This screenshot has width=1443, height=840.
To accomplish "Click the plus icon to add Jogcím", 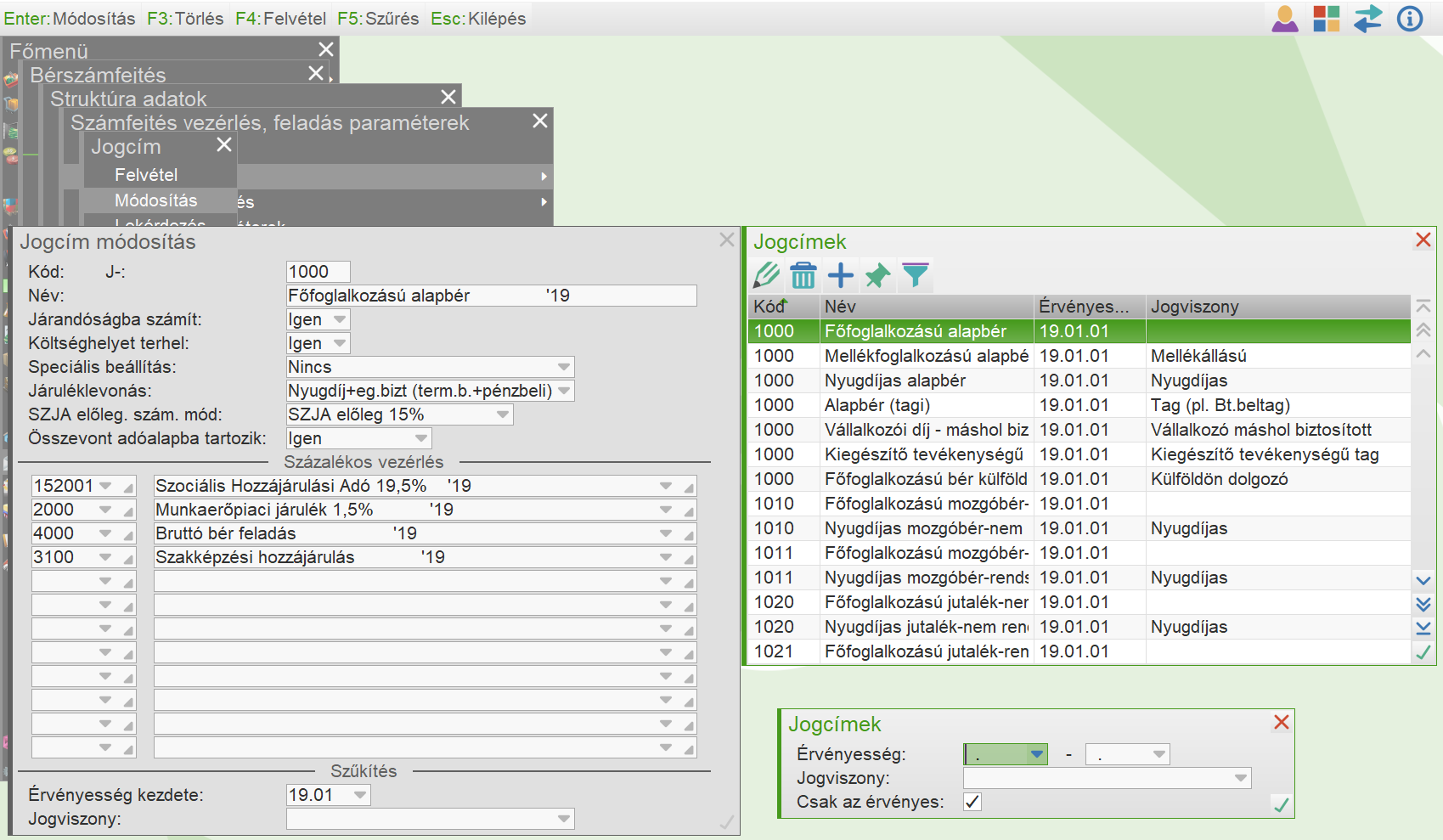I will click(840, 275).
